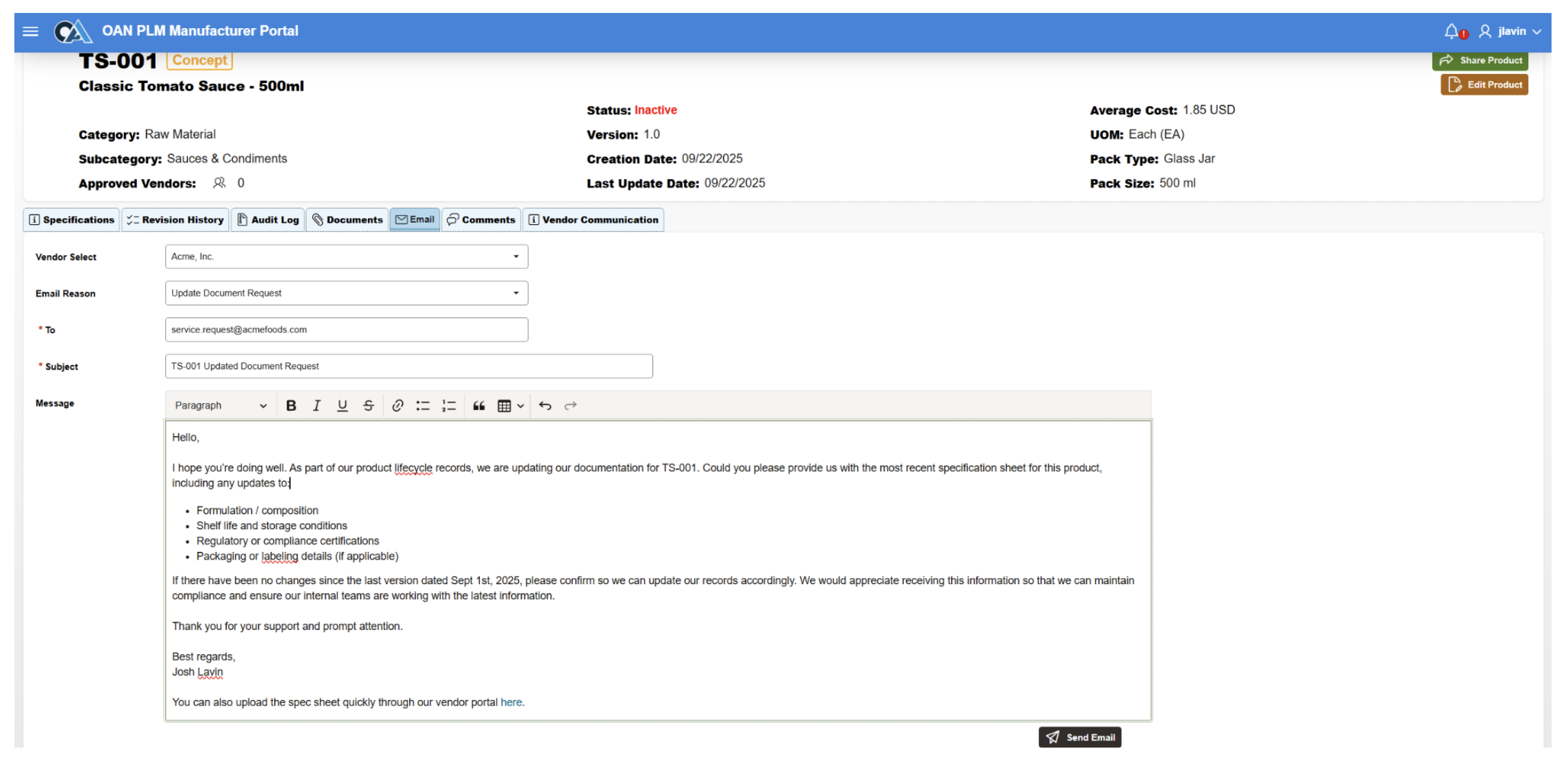
Task: Open the hamburger navigation menu
Action: 31,32
